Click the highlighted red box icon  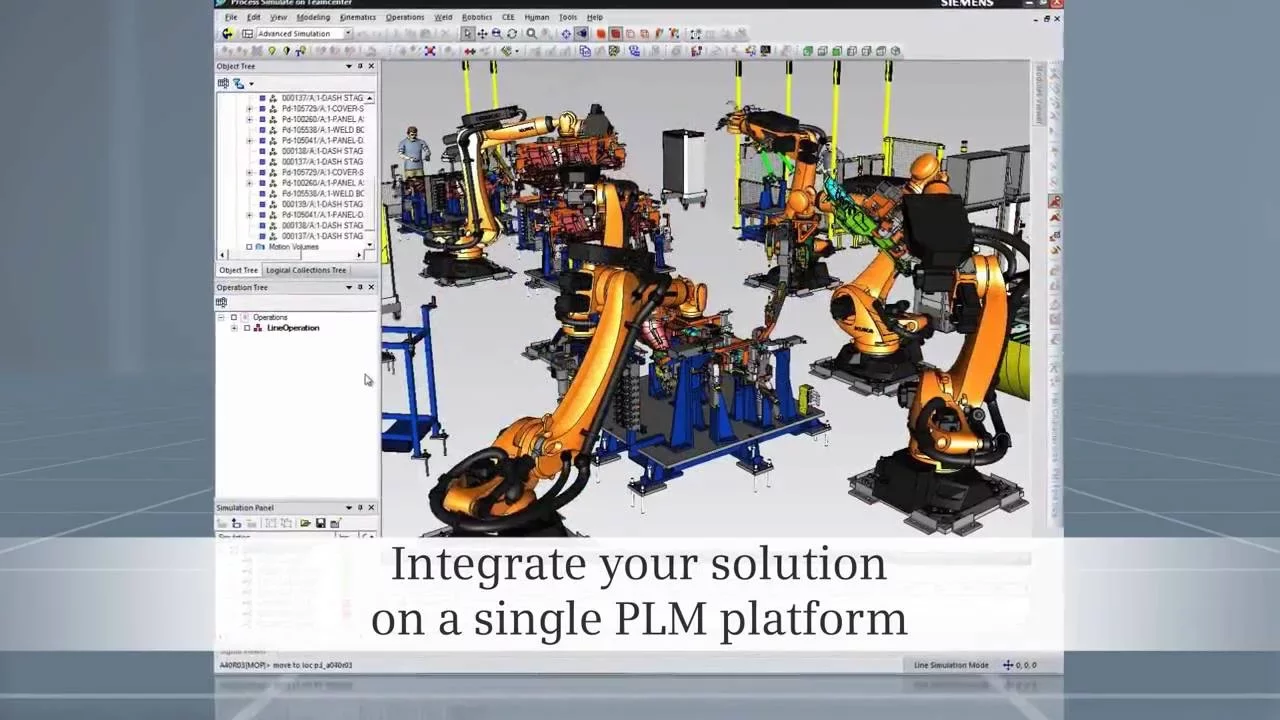click(615, 34)
